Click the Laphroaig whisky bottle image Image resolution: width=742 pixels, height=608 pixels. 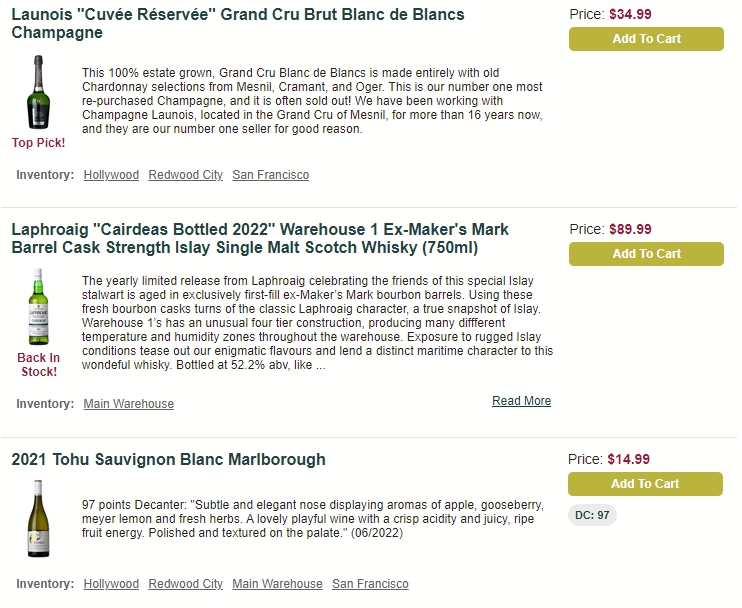pyautogui.click(x=38, y=306)
